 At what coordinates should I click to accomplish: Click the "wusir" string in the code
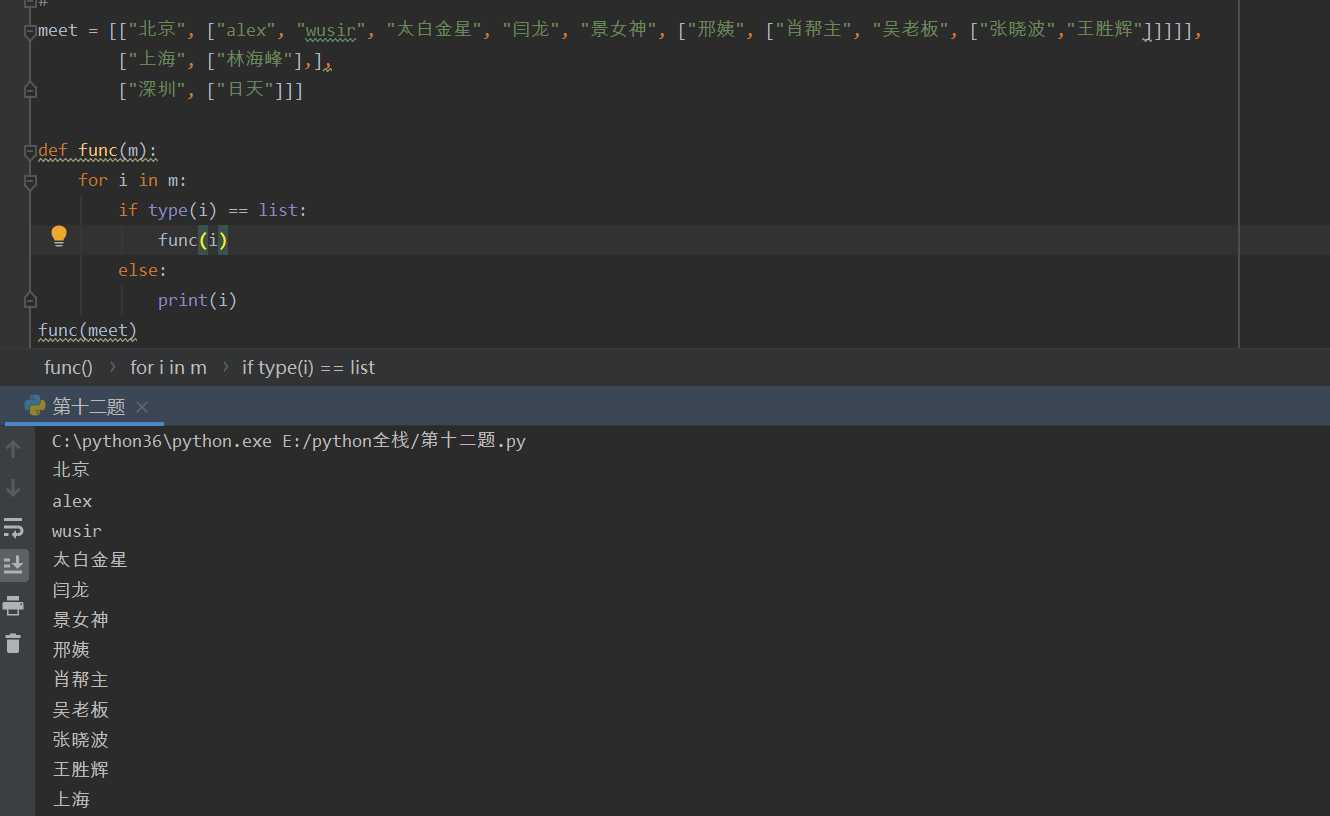[331, 30]
